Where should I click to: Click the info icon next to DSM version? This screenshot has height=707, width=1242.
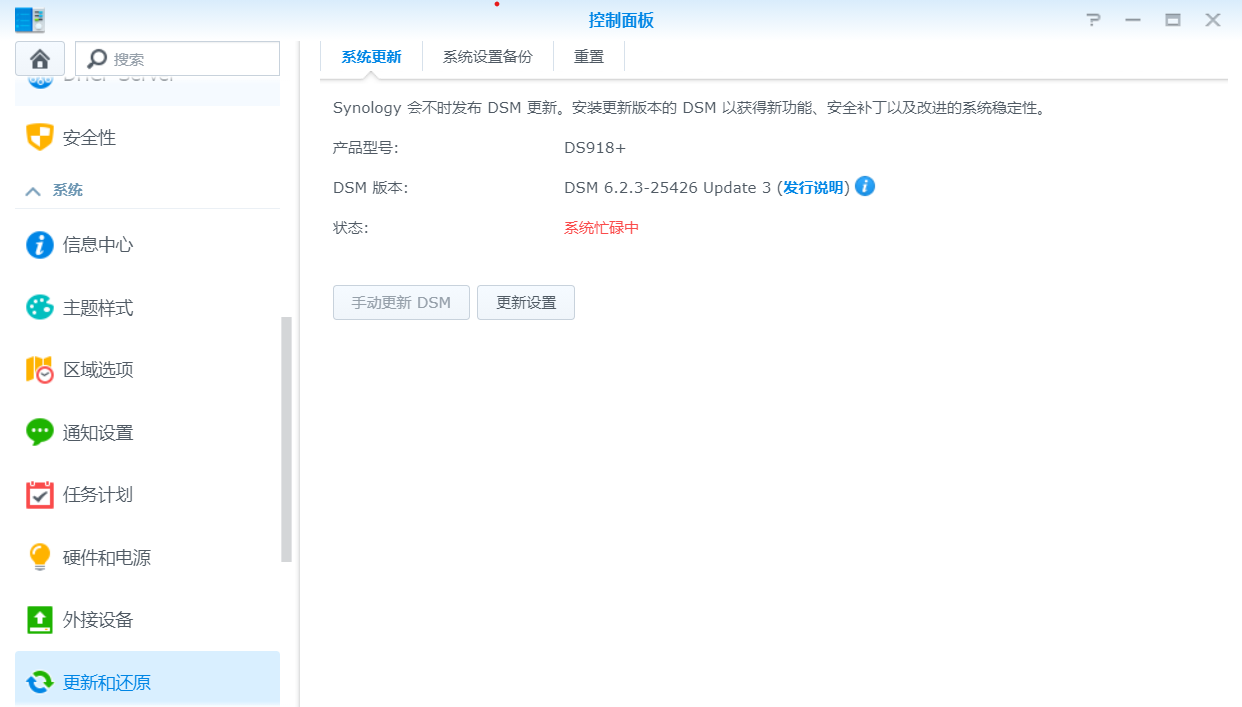coord(865,186)
